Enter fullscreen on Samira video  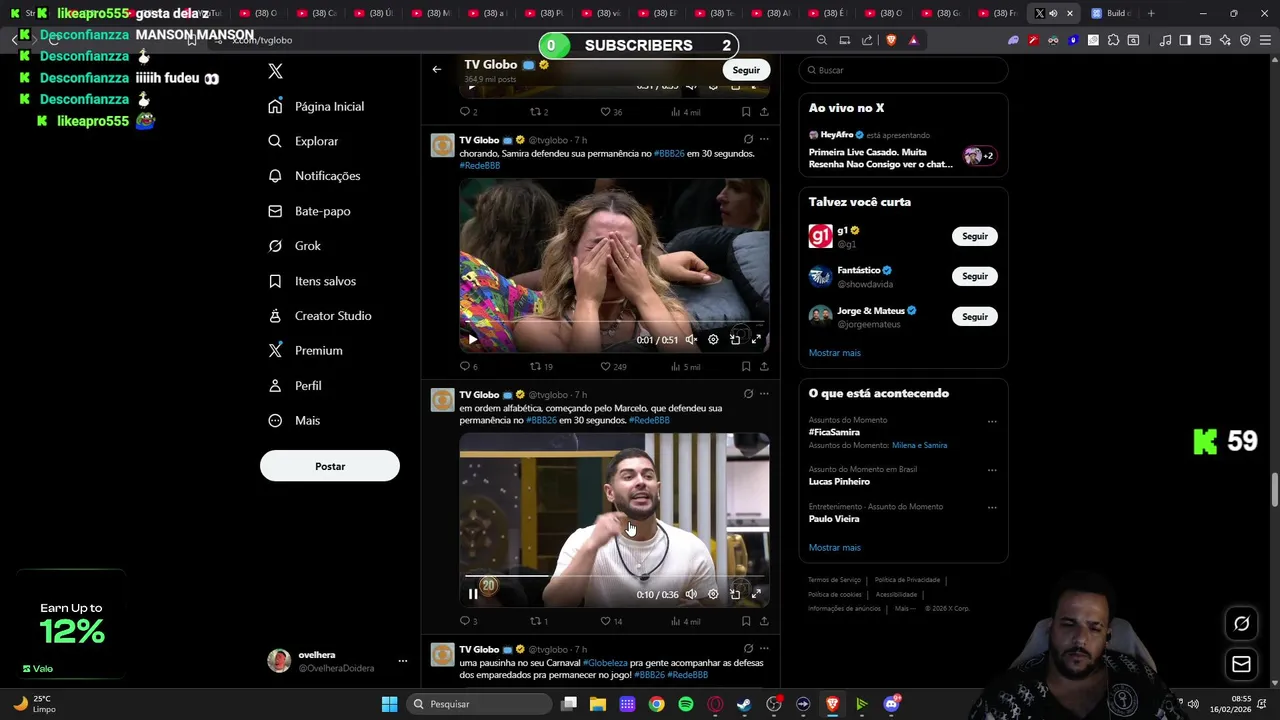point(757,340)
